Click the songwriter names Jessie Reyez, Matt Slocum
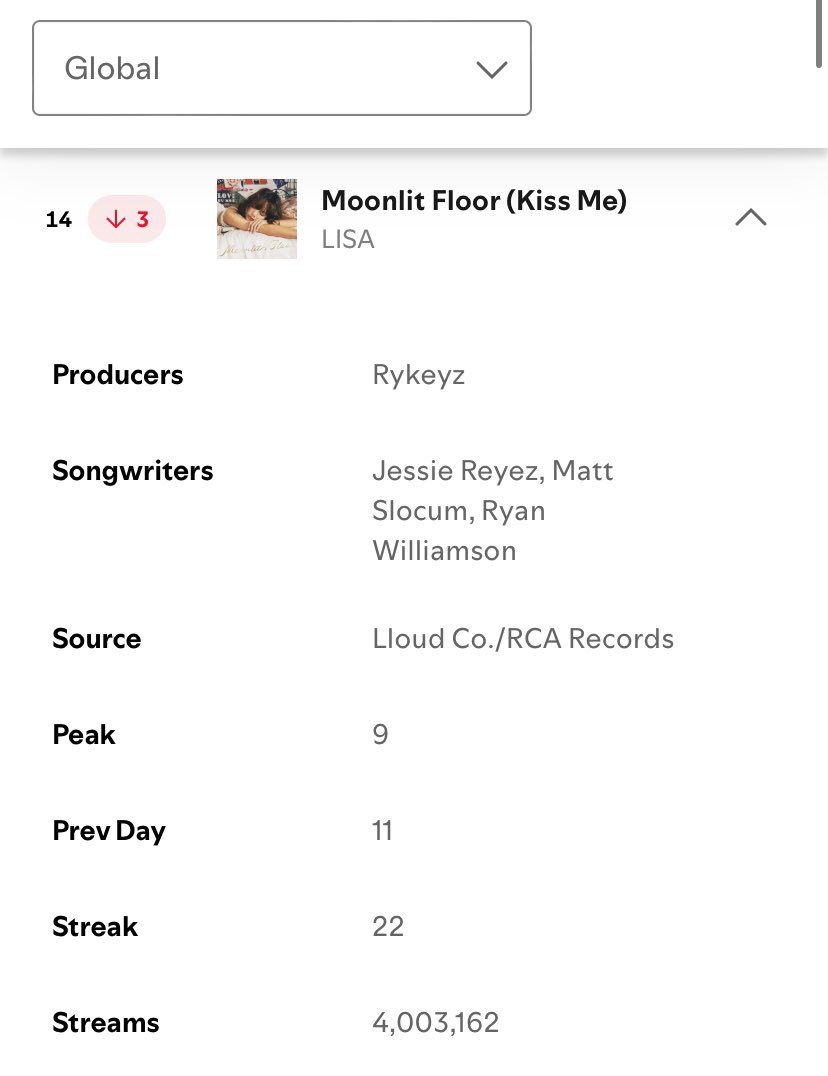This screenshot has width=828, height=1076. point(493,491)
